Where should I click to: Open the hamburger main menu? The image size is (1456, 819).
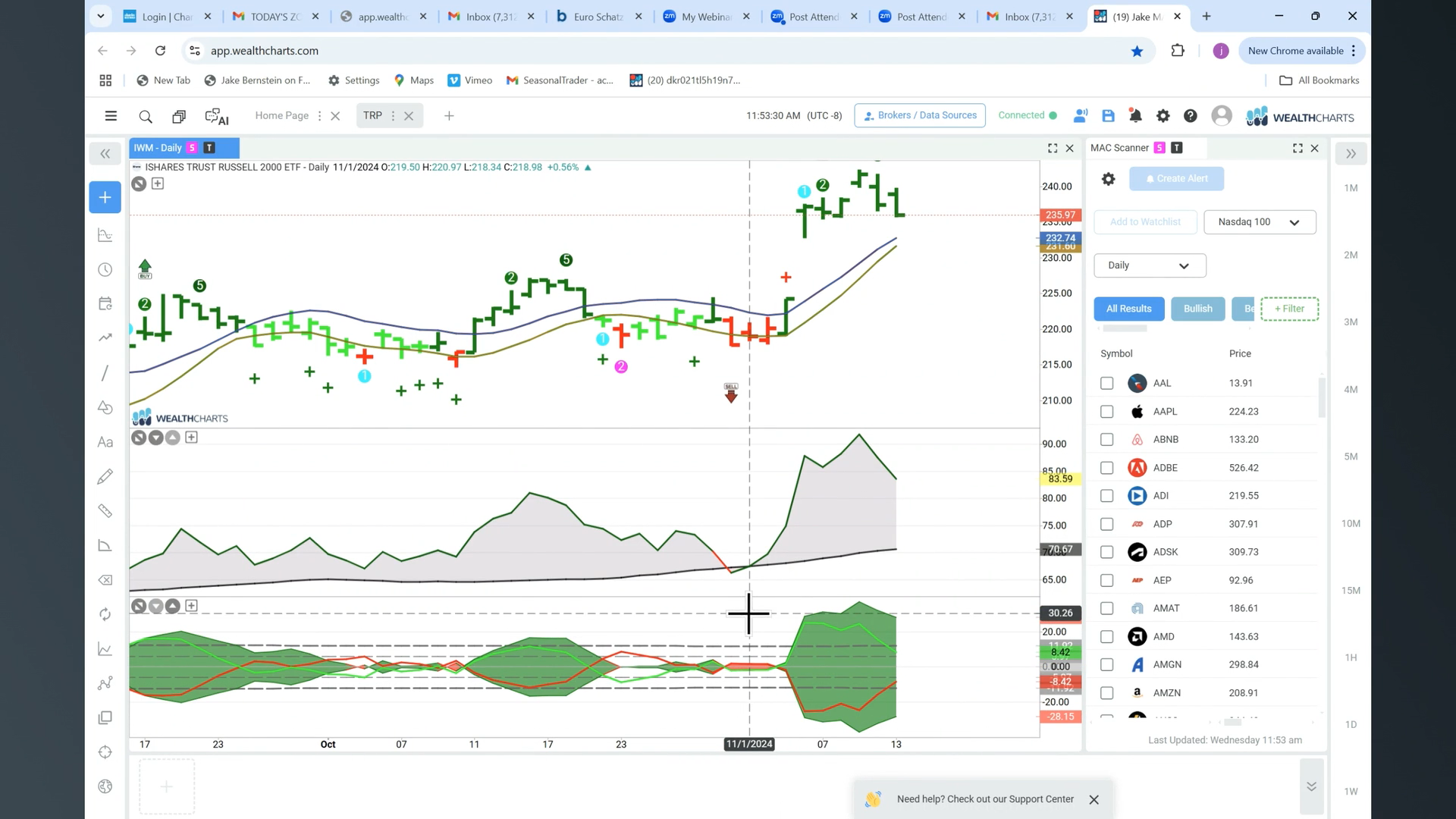(x=111, y=116)
